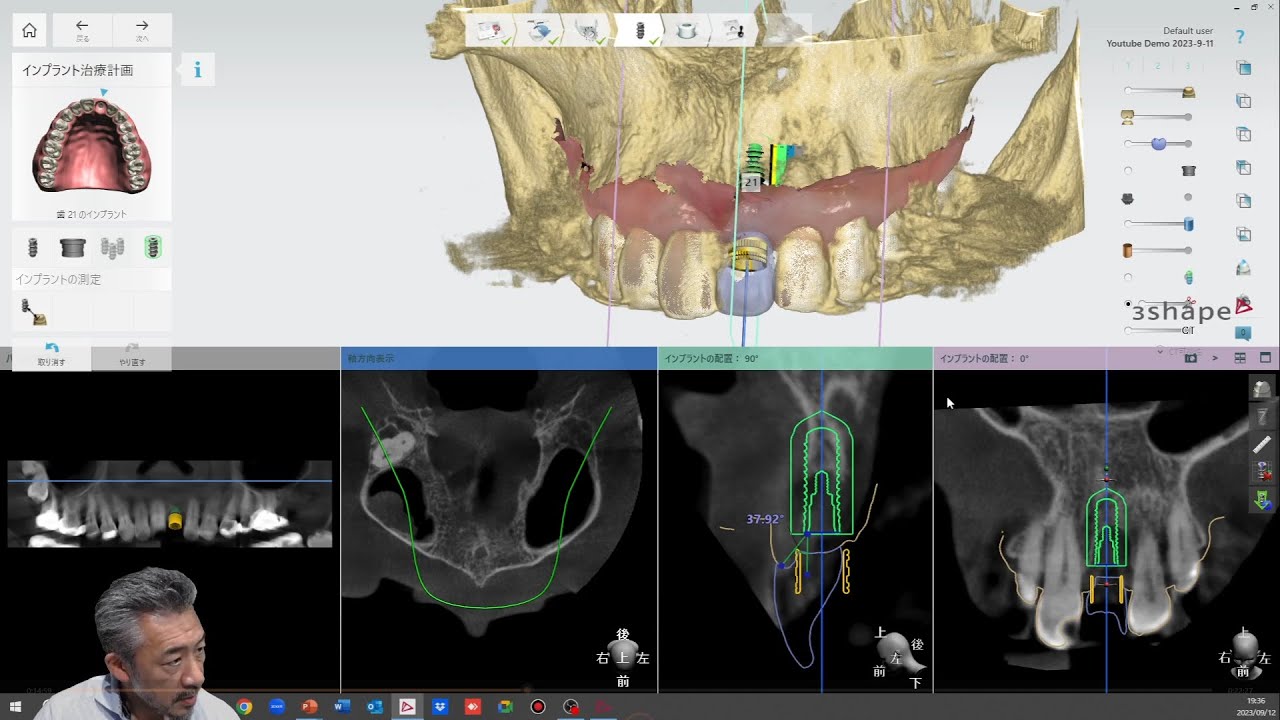Toggle the sleeve visibility radio

point(1128,171)
